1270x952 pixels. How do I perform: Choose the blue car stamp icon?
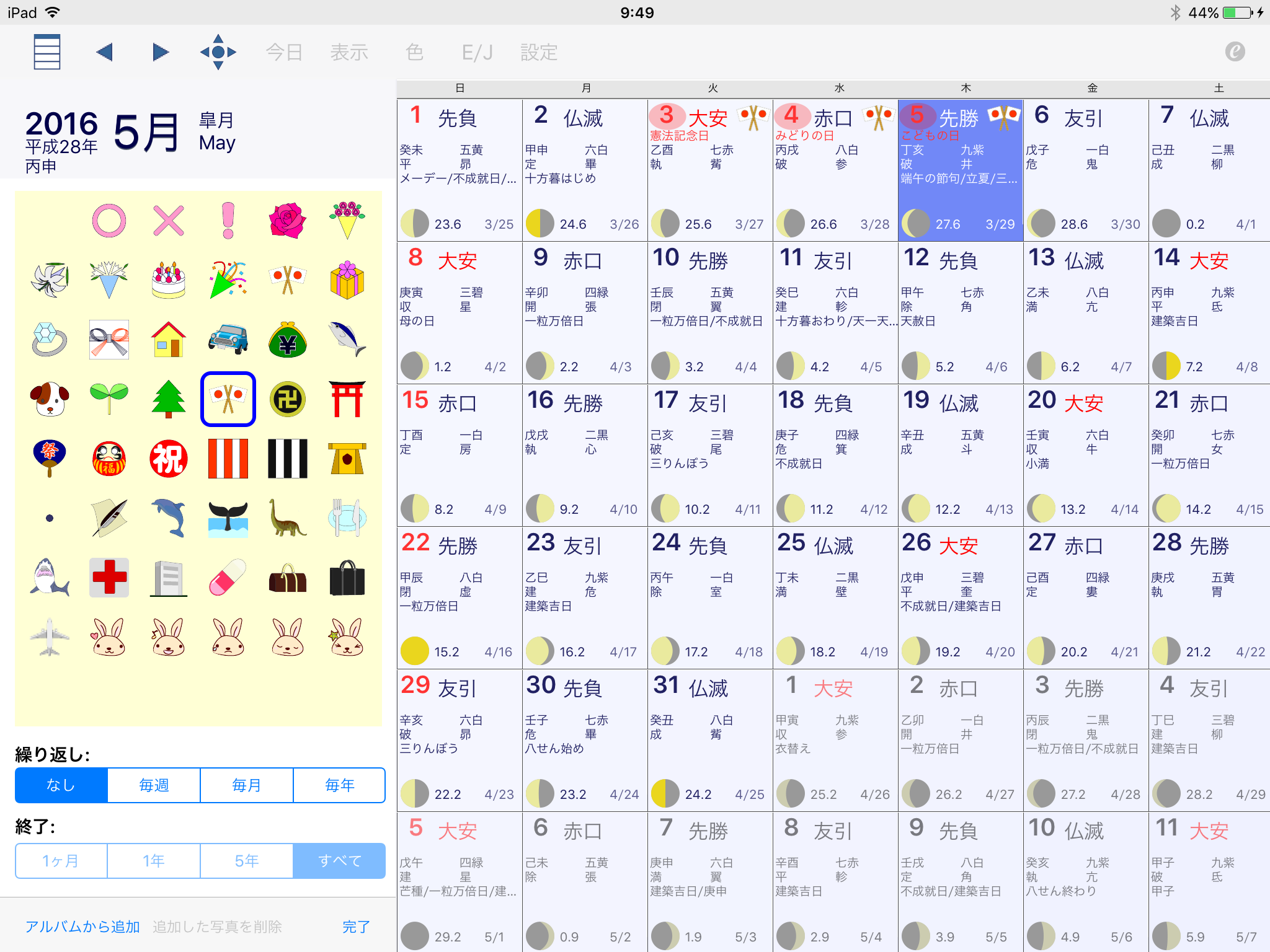click(x=228, y=339)
